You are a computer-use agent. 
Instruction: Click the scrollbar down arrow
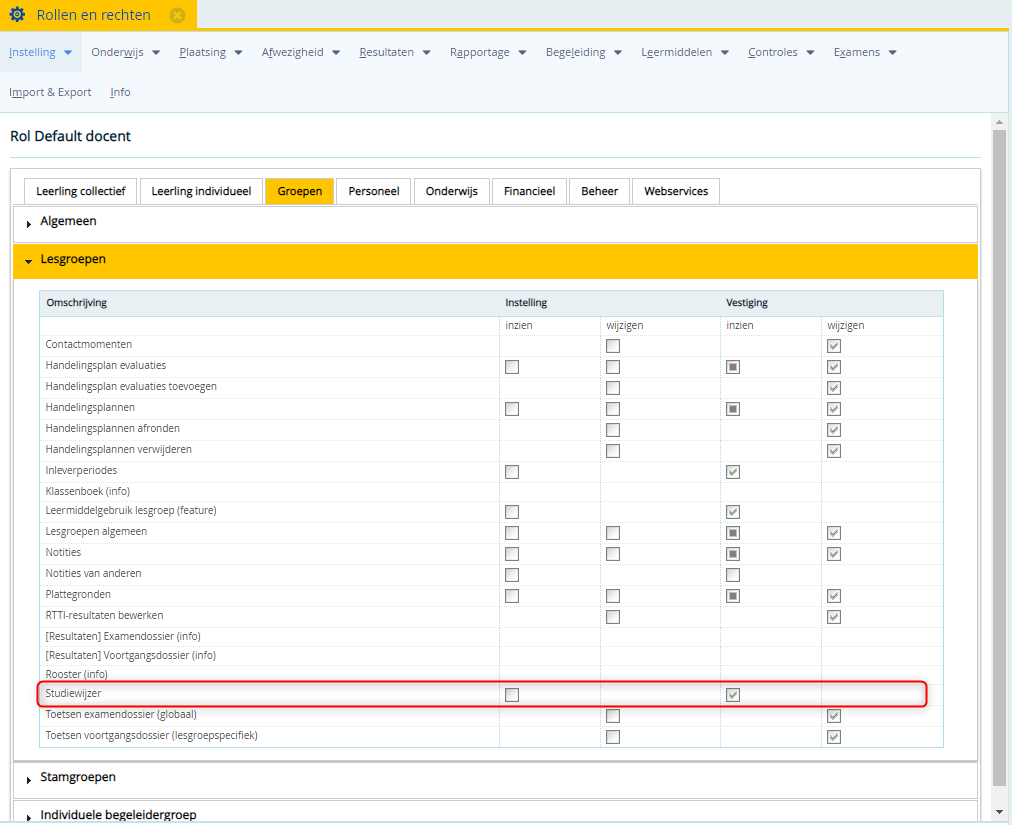999,812
